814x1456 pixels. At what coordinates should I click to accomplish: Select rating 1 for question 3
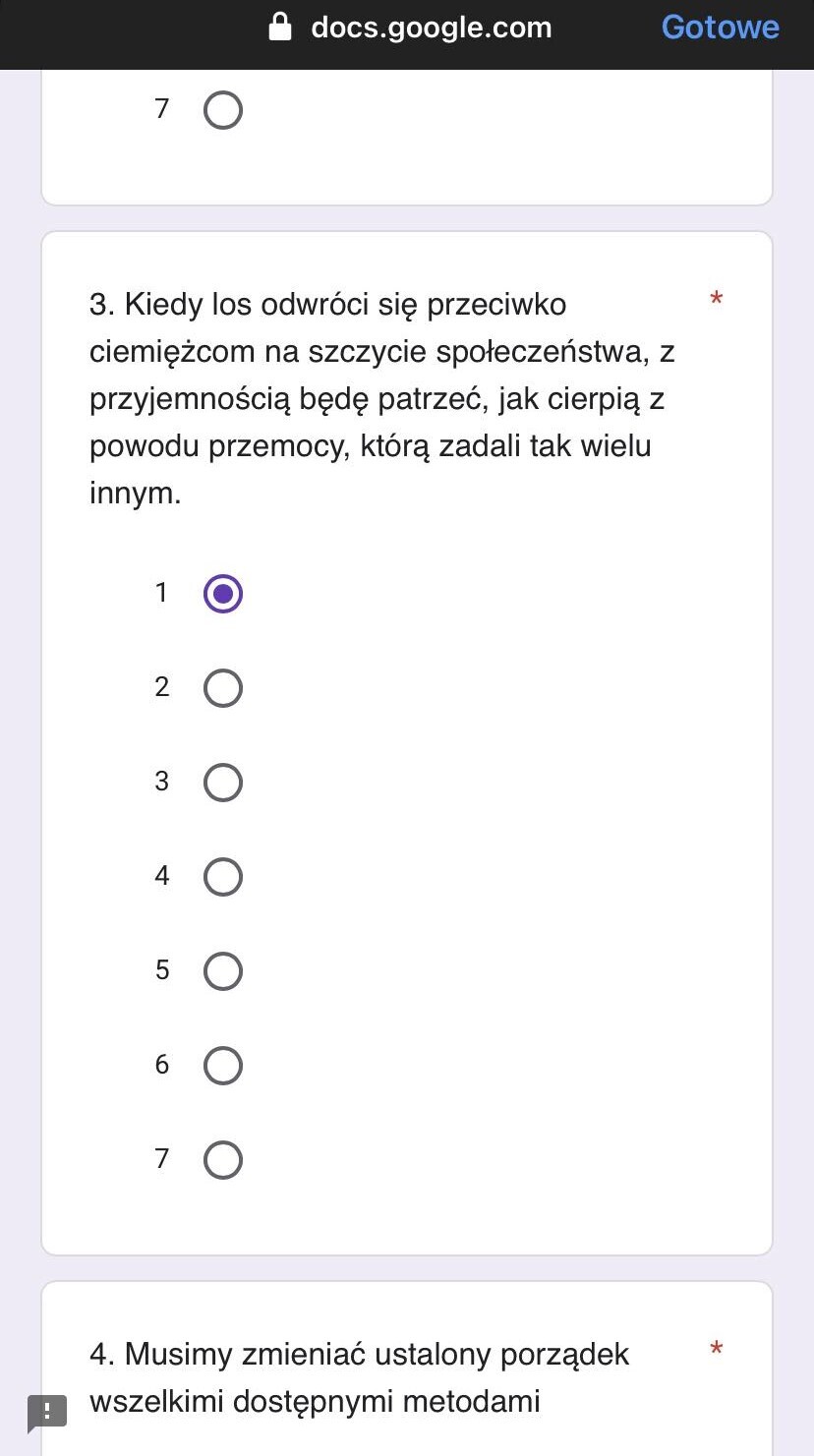(x=223, y=594)
